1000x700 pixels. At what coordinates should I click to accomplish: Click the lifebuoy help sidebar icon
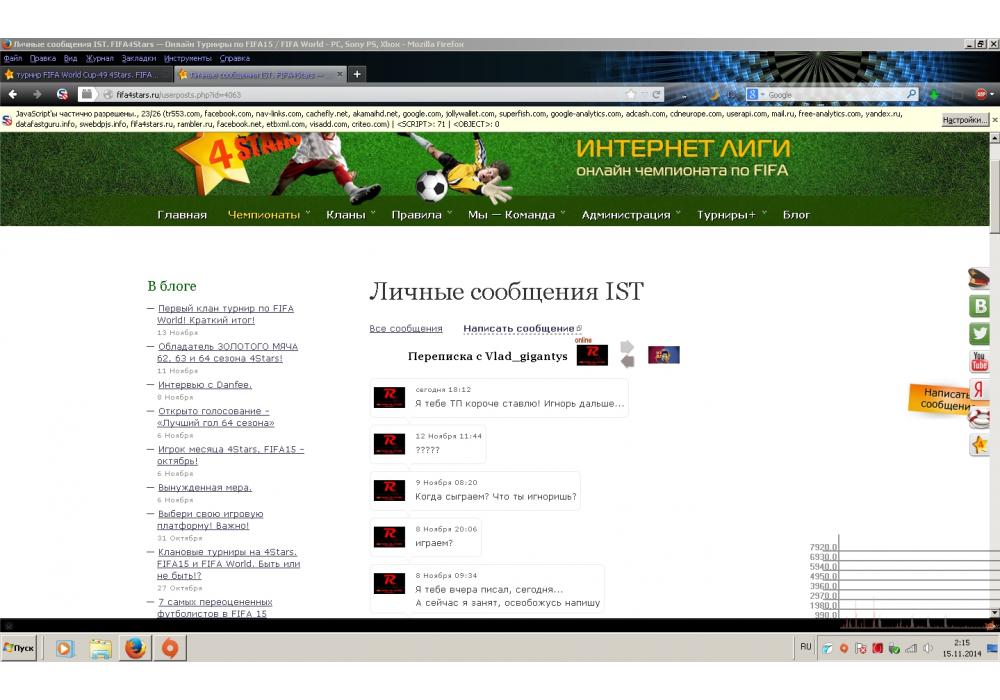click(979, 417)
